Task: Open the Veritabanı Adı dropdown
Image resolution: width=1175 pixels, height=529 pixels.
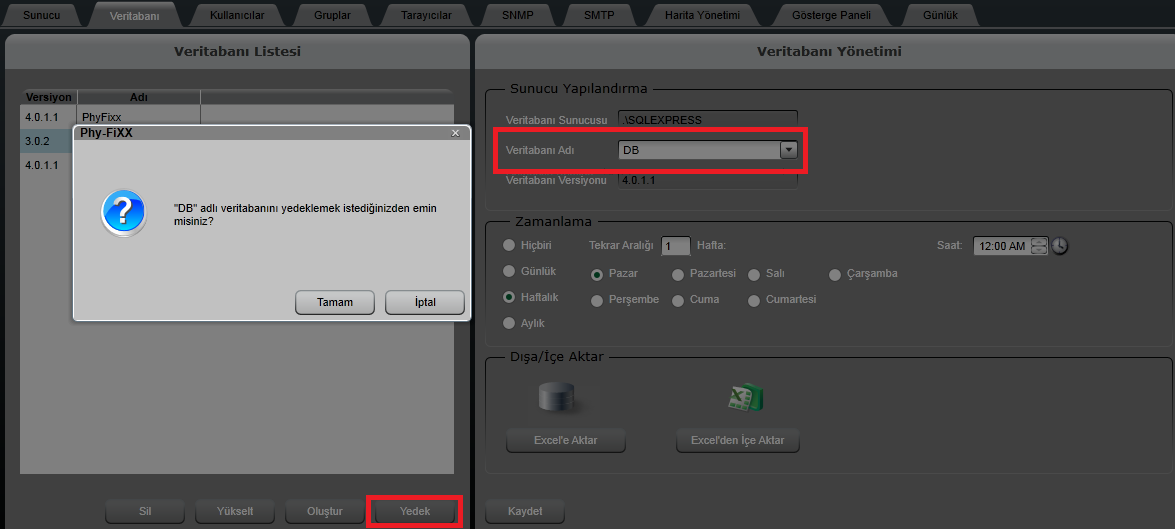Action: (788, 150)
